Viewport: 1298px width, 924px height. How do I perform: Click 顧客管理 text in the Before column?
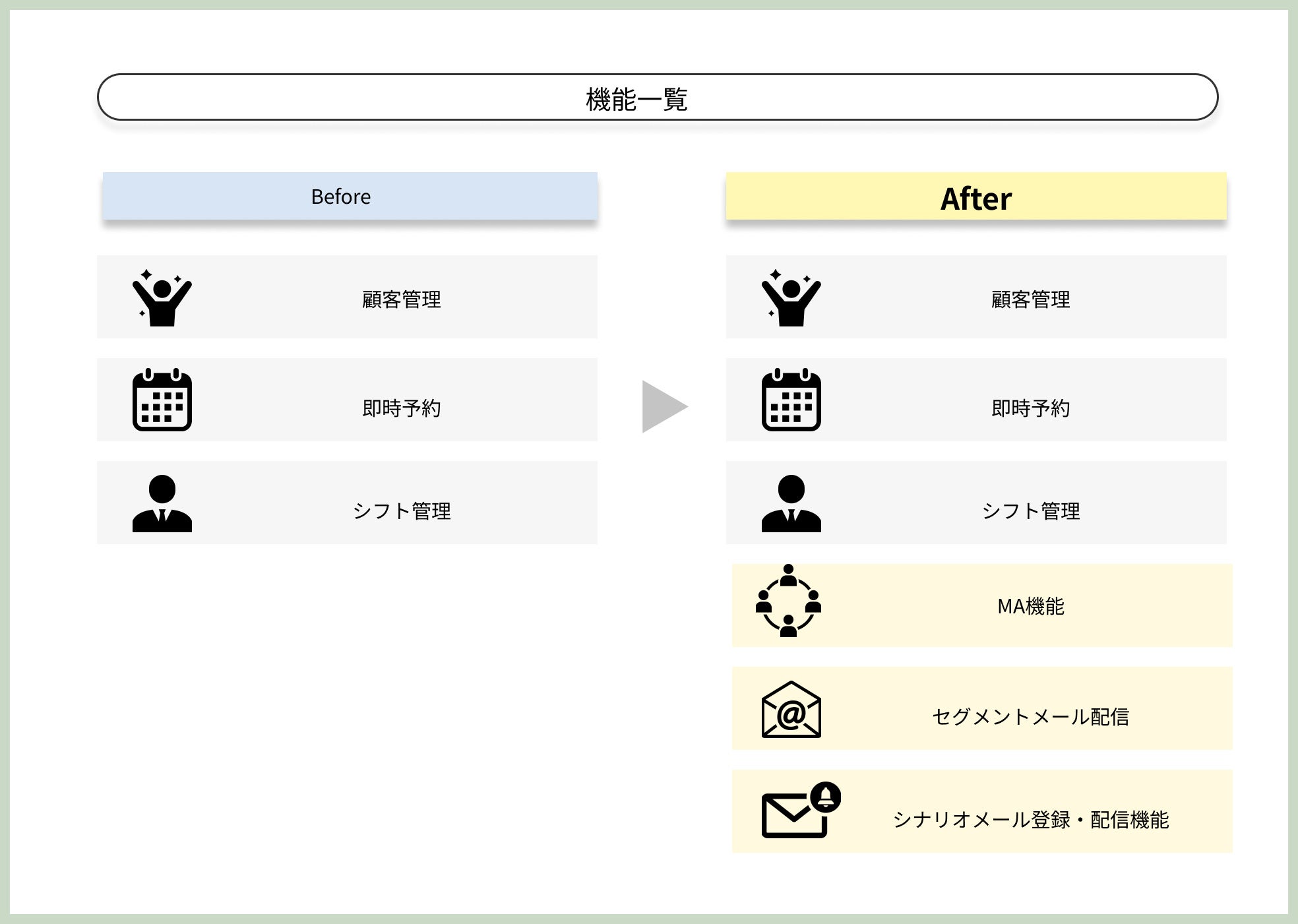tap(401, 299)
